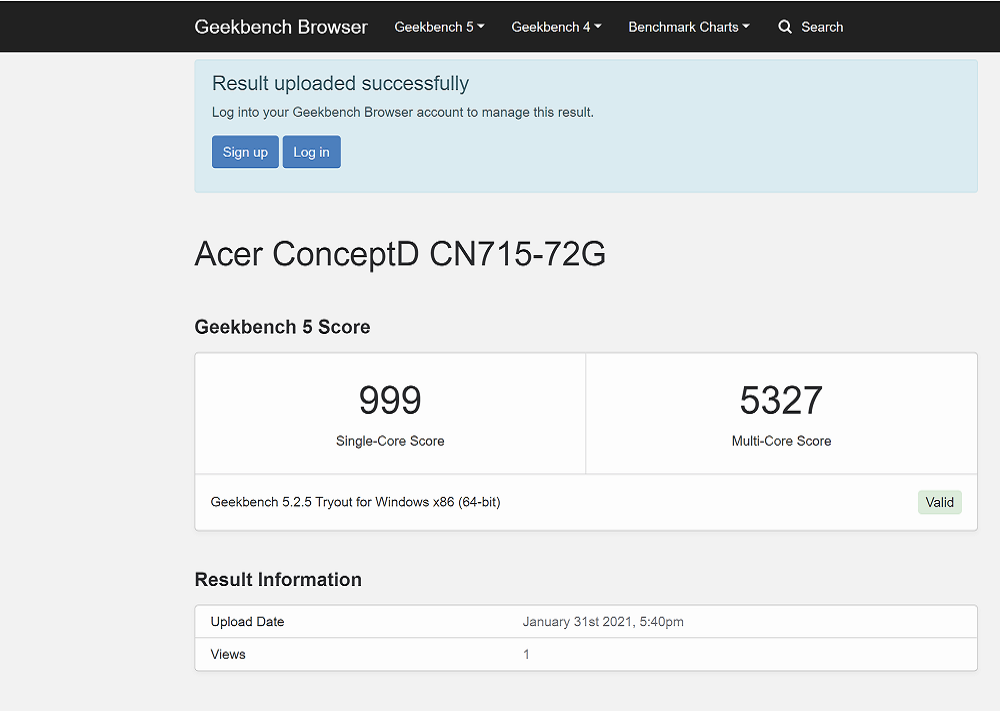Expand the Geekbench 4 dropdown menu
1000x711 pixels.
point(556,27)
